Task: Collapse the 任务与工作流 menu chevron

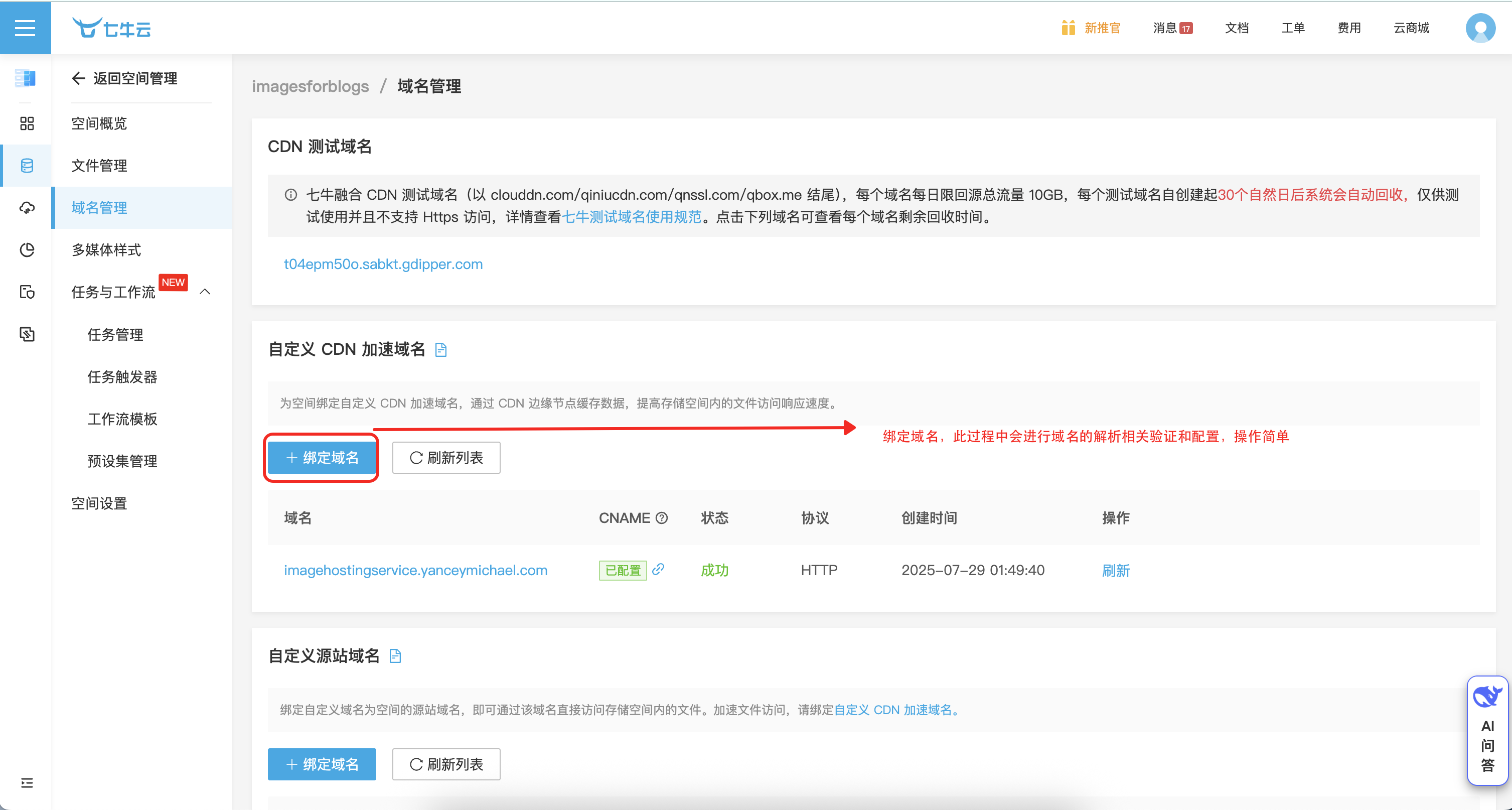Action: coord(205,292)
